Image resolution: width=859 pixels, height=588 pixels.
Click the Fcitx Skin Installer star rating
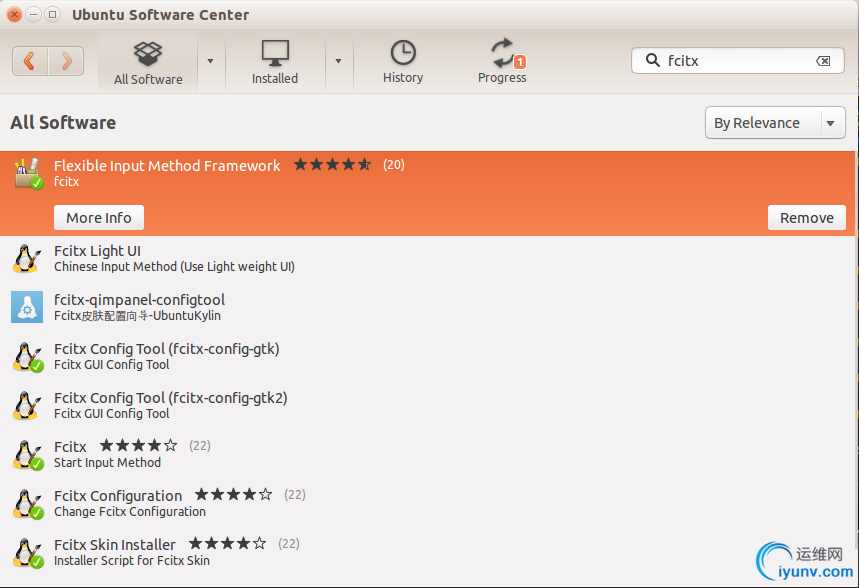(227, 544)
